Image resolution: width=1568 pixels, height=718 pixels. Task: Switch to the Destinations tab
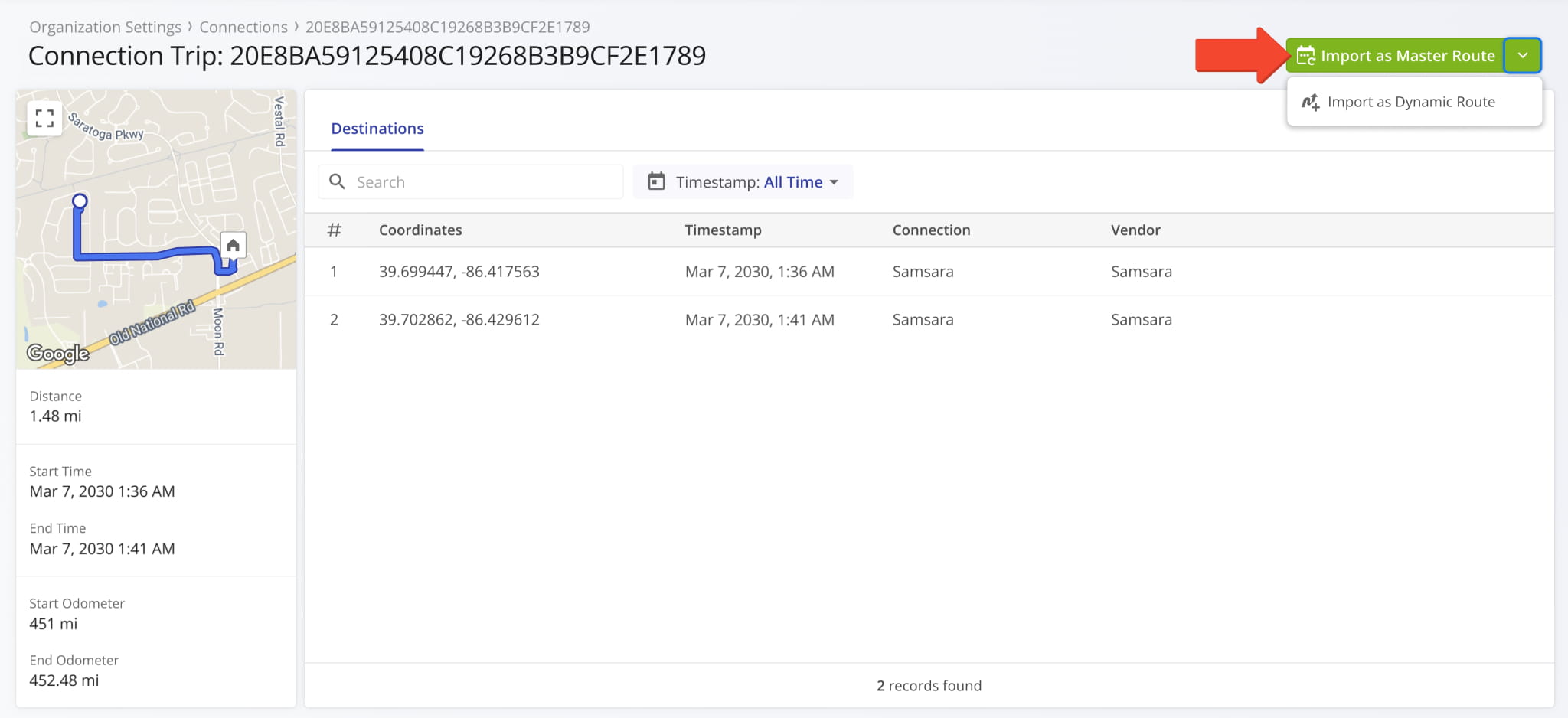pyautogui.click(x=377, y=129)
